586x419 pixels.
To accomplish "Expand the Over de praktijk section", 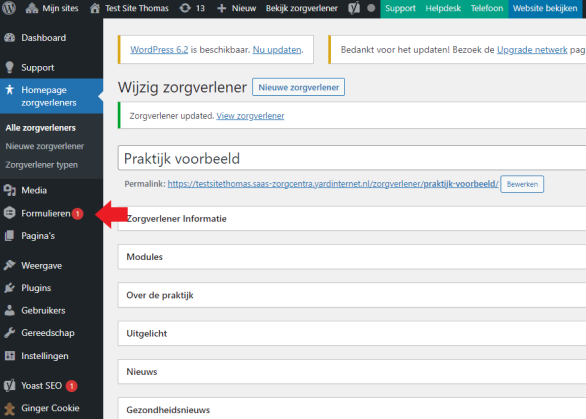I will (352, 295).
